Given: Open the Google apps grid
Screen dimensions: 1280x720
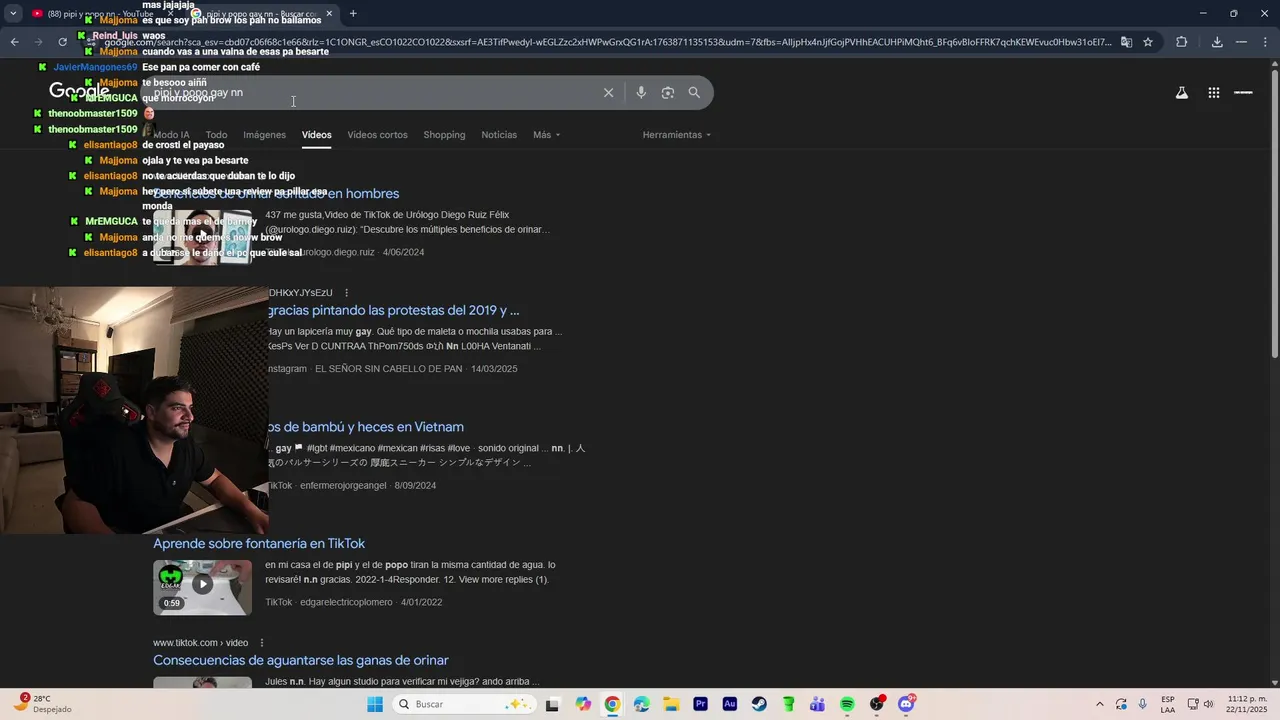Looking at the screenshot, I should pos(1213,93).
